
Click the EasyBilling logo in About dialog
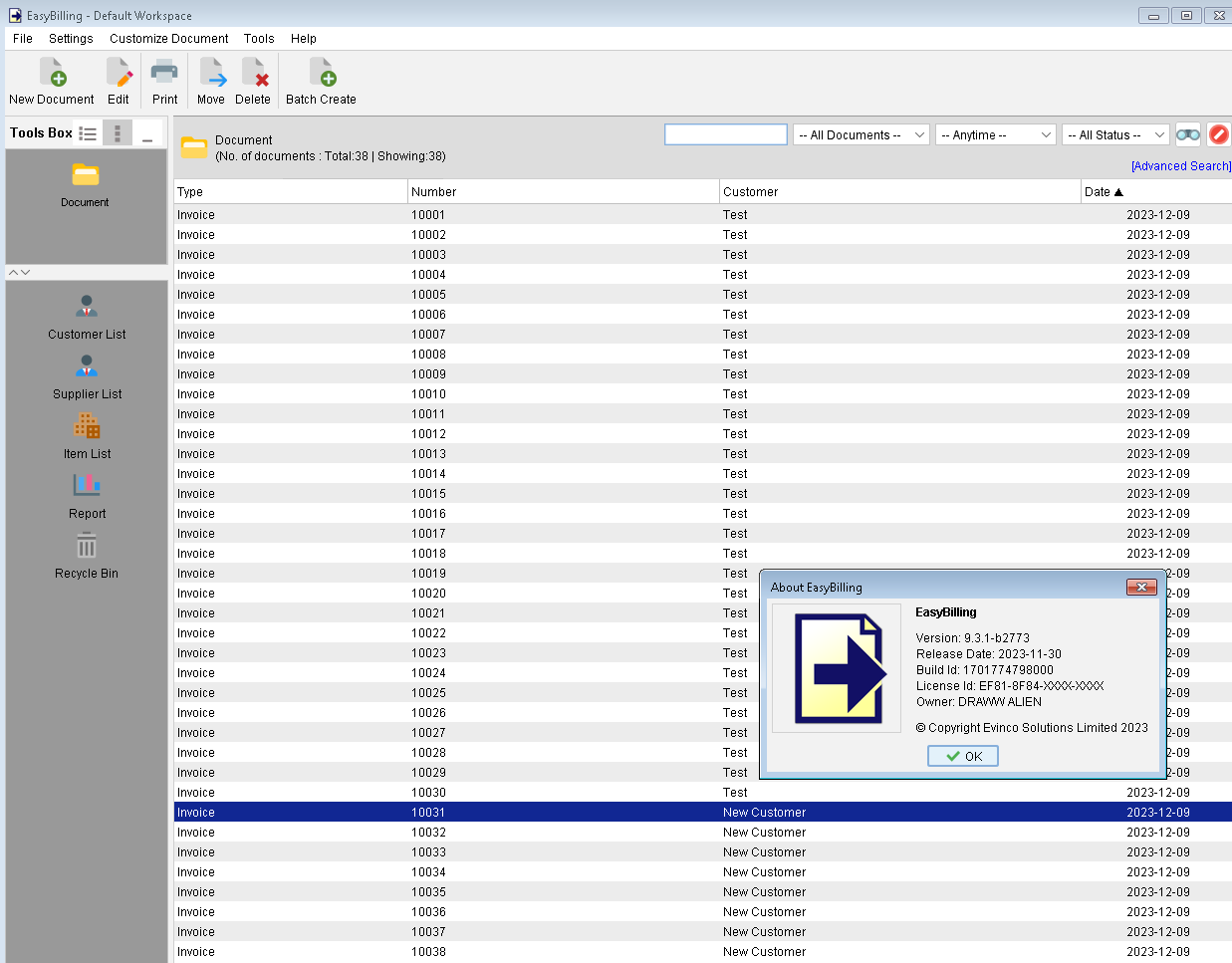[839, 668]
